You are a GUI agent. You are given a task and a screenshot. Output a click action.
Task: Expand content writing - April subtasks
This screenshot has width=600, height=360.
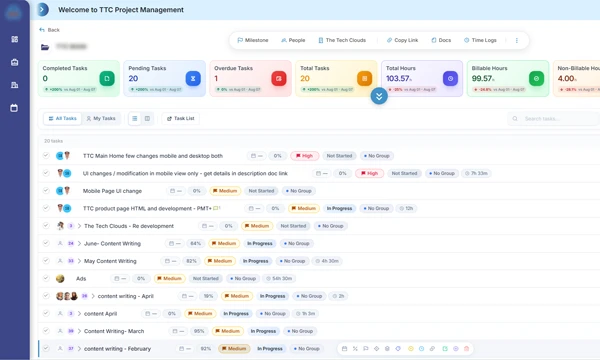(93, 296)
